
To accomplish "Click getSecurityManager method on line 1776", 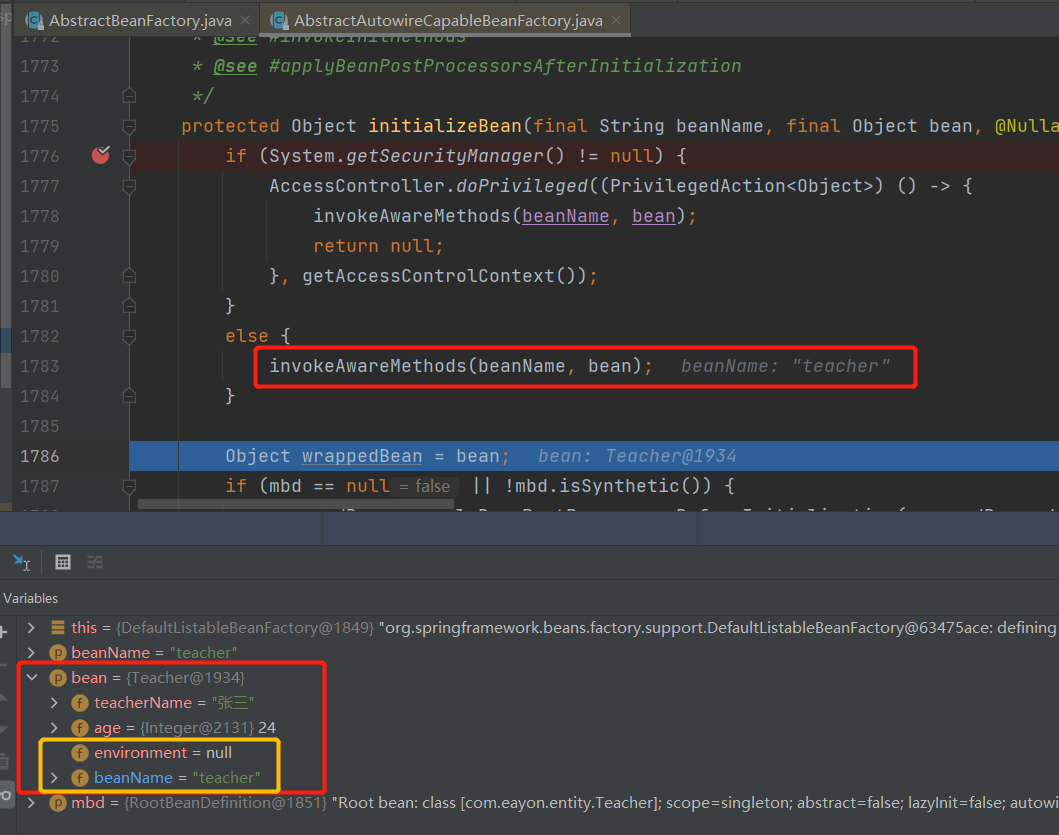I will 444,156.
